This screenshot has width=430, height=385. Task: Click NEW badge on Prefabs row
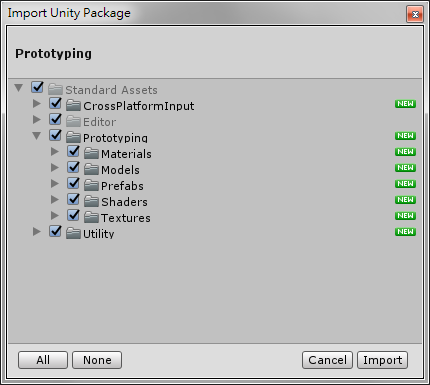[405, 184]
